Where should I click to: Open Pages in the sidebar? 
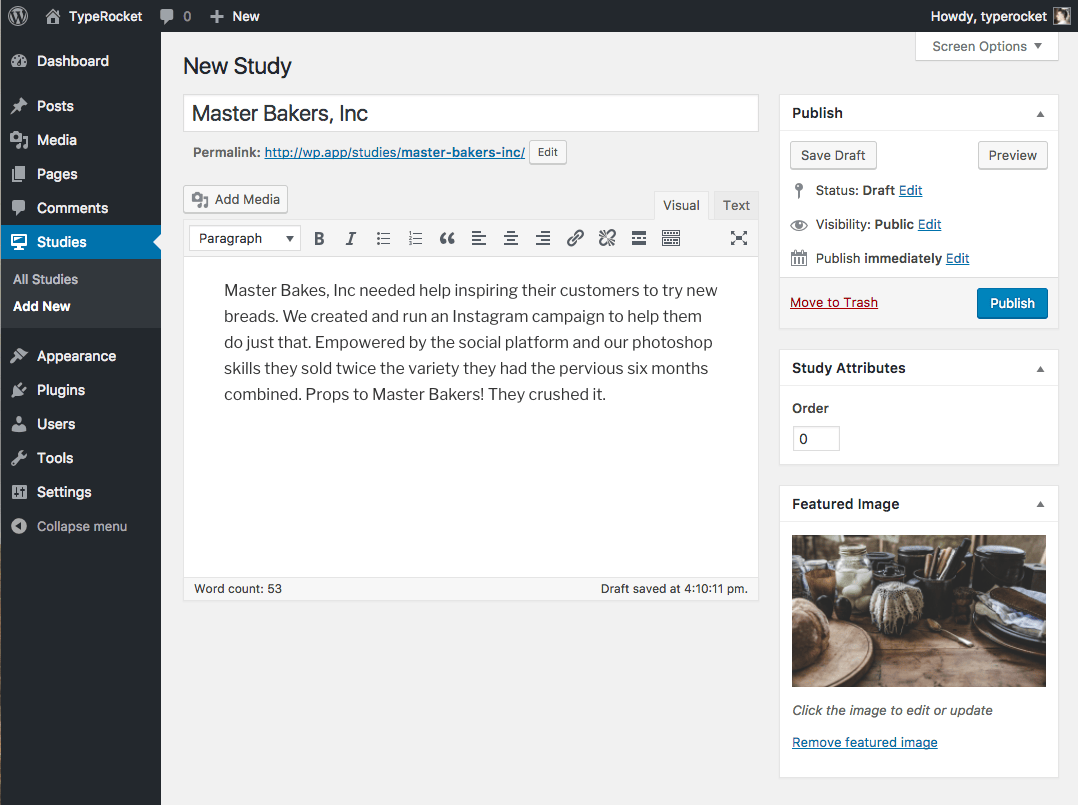80,174
